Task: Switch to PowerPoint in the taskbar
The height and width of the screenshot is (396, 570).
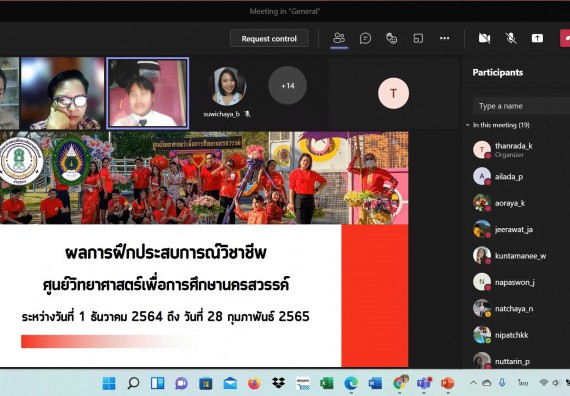Action: pyautogui.click(x=447, y=383)
